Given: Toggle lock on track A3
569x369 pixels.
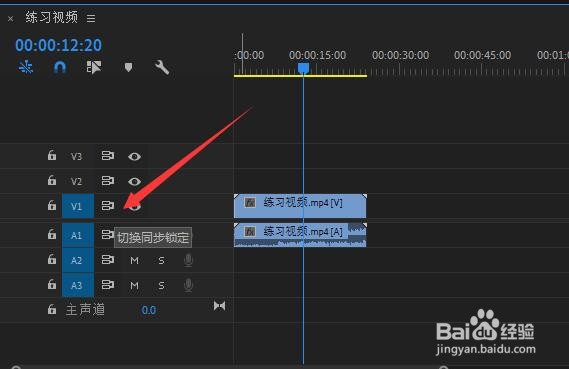Looking at the screenshot, I should [x=52, y=284].
